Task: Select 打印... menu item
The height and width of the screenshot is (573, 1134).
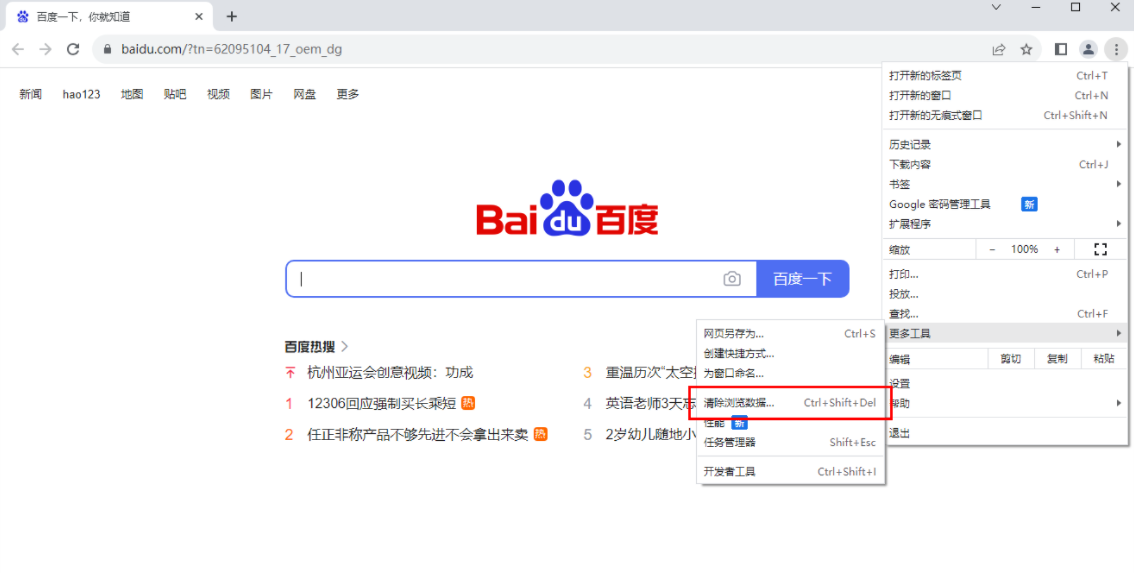Action: (x=1005, y=274)
